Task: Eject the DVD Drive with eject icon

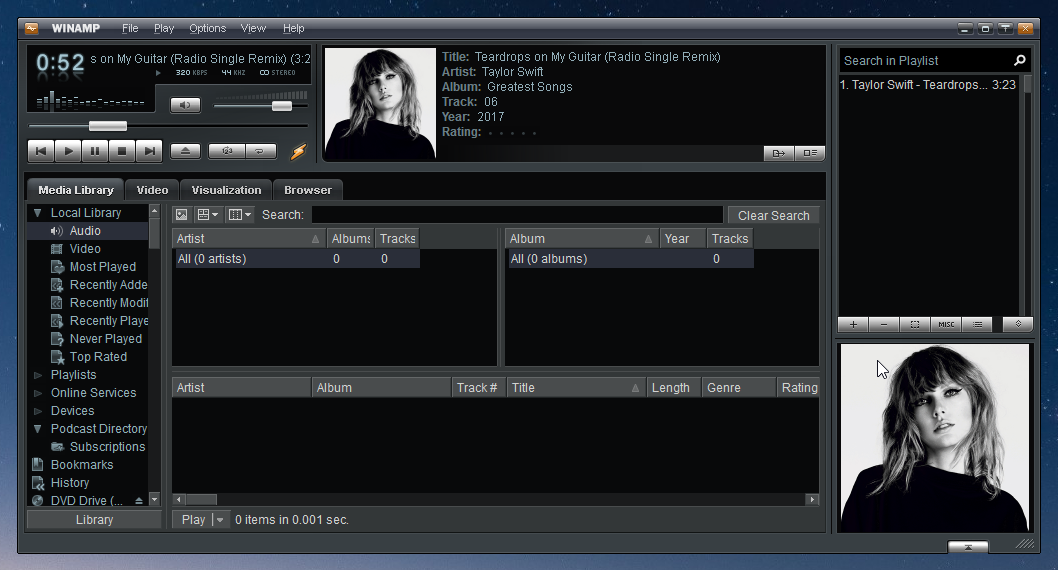Action: (138, 501)
